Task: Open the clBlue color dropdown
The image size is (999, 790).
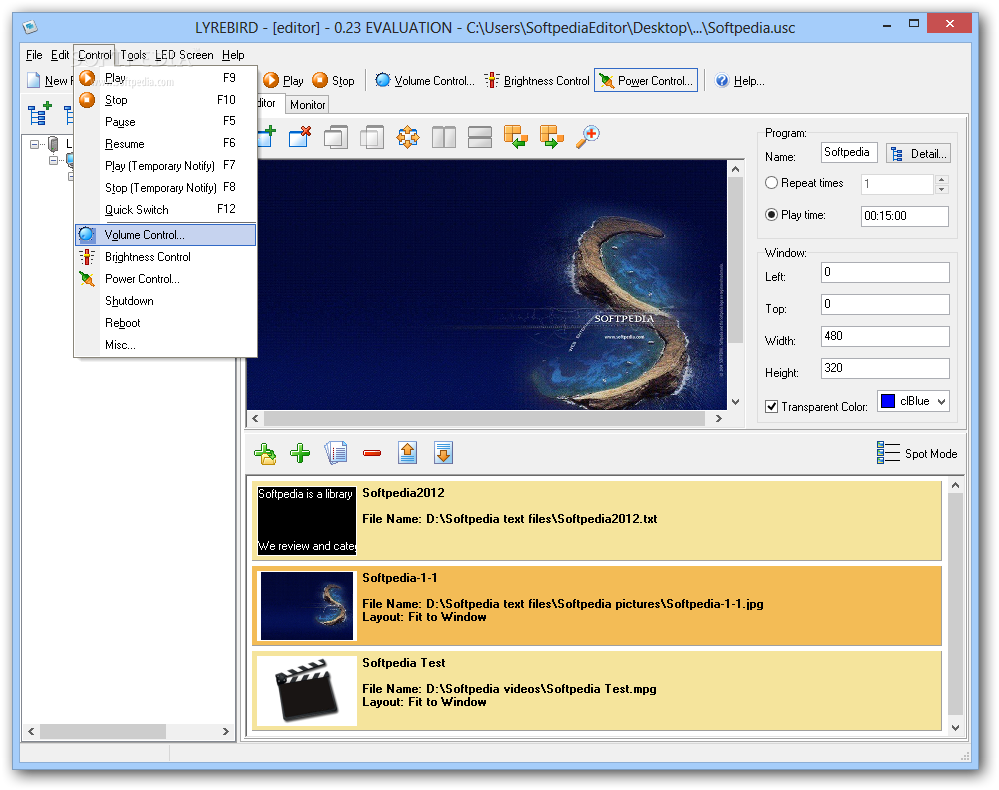Action: coord(942,401)
